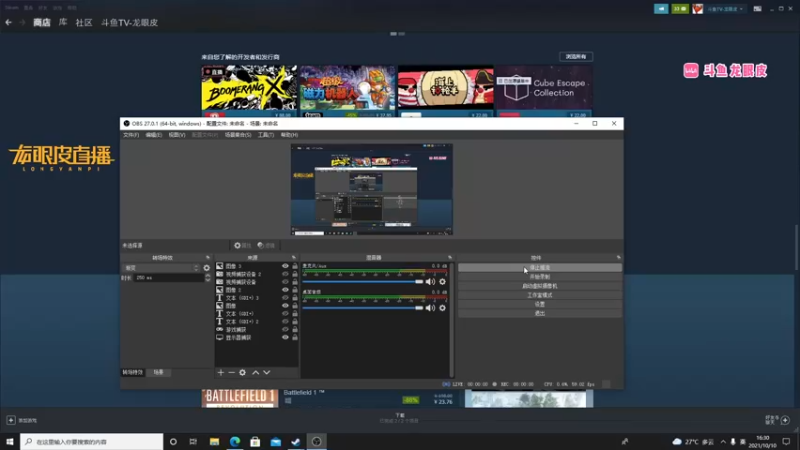The height and width of the screenshot is (450, 800).
Task: Click Steam add game plus icon
Action: [x=11, y=420]
